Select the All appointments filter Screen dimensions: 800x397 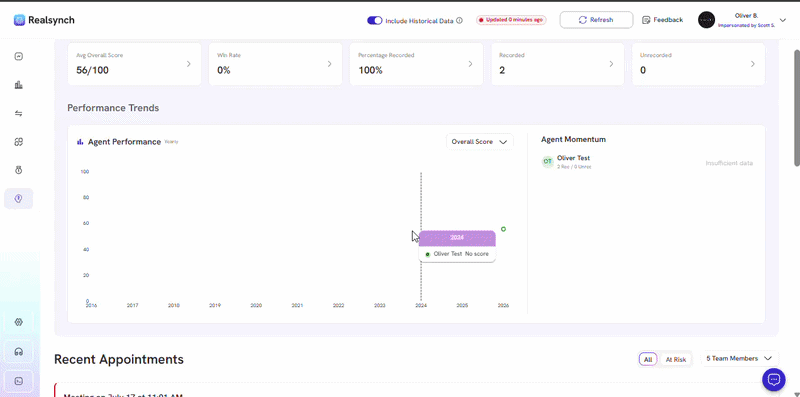pyautogui.click(x=648, y=359)
